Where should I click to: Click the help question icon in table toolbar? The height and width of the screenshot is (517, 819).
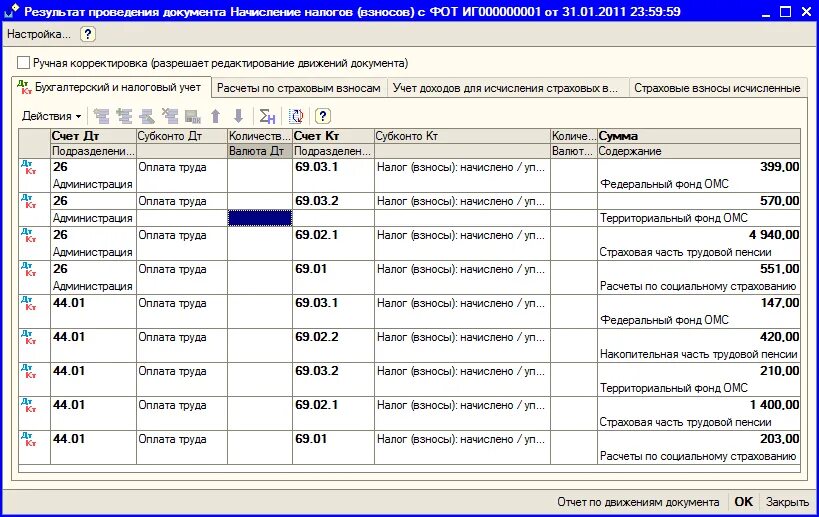click(x=323, y=116)
